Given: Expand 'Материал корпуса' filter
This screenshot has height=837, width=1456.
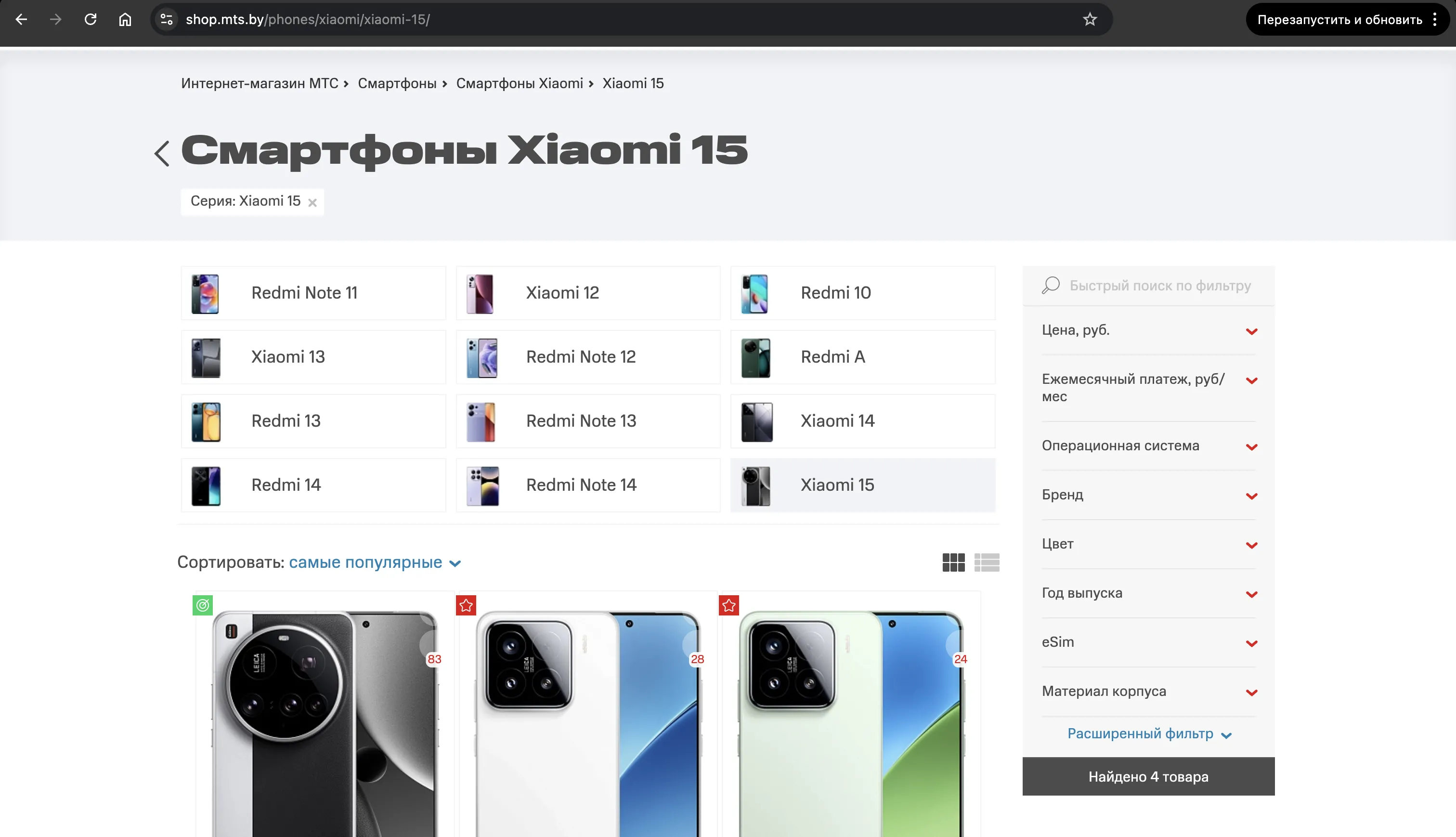Looking at the screenshot, I should [x=1149, y=692].
